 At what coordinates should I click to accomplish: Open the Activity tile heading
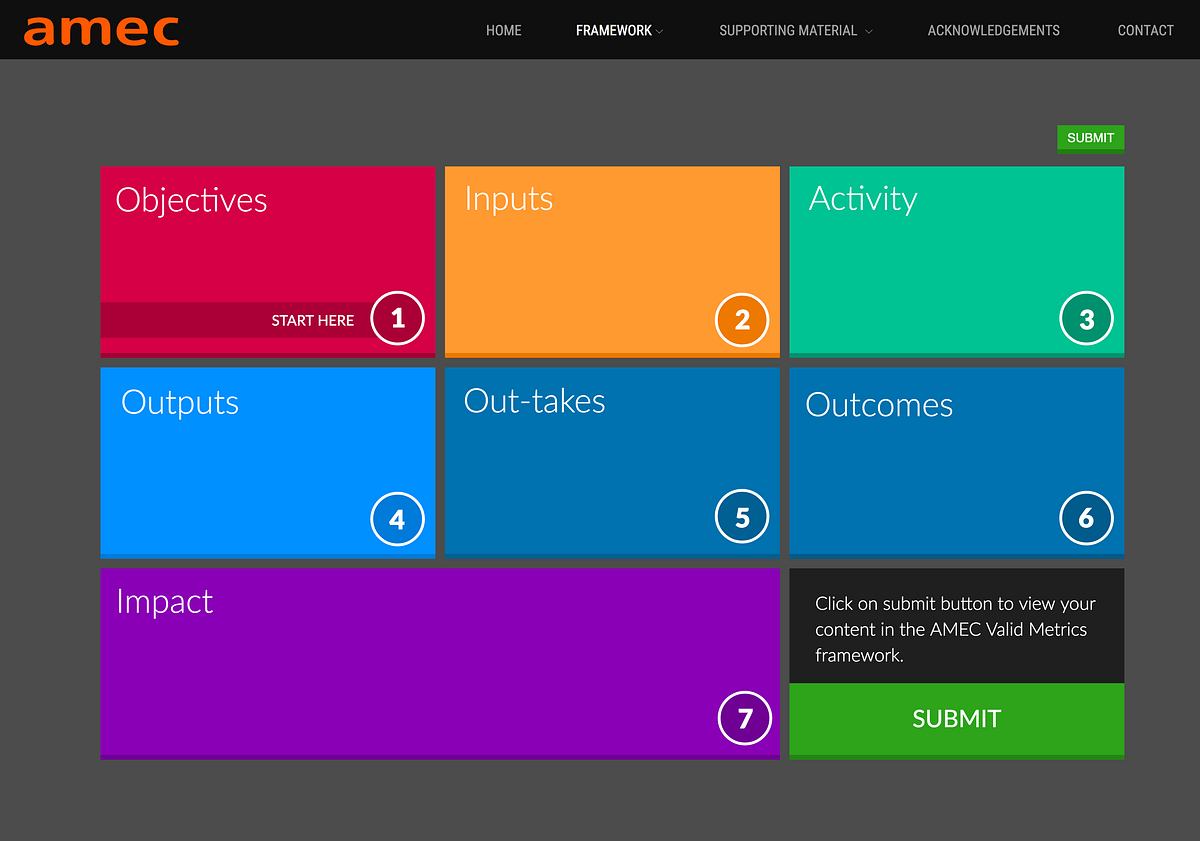[863, 199]
